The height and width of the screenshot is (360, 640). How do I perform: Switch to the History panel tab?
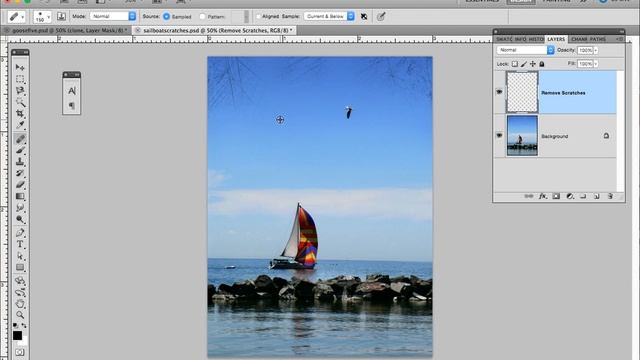tap(536, 39)
